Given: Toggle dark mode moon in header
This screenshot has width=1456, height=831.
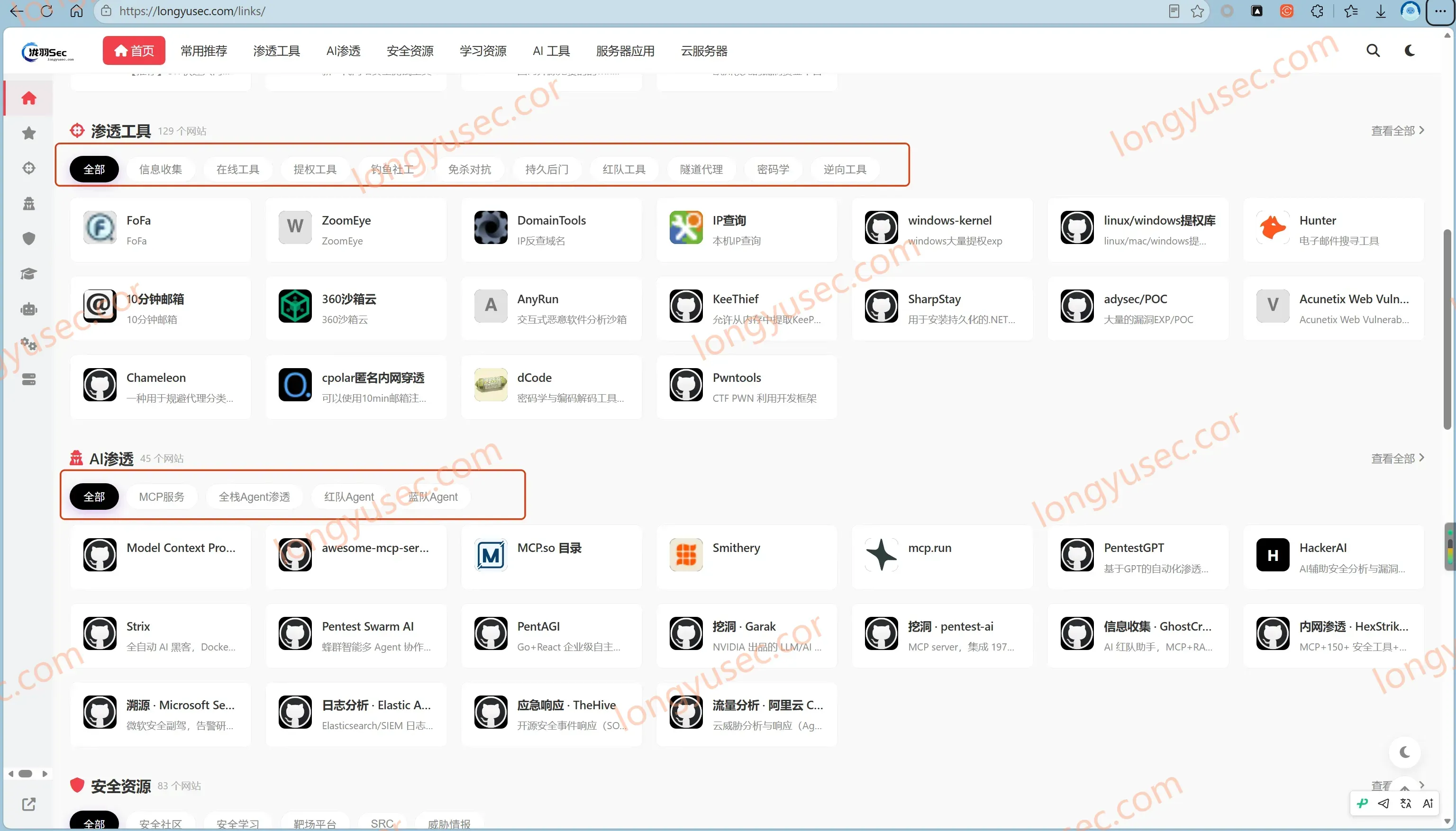Looking at the screenshot, I should click(x=1410, y=51).
